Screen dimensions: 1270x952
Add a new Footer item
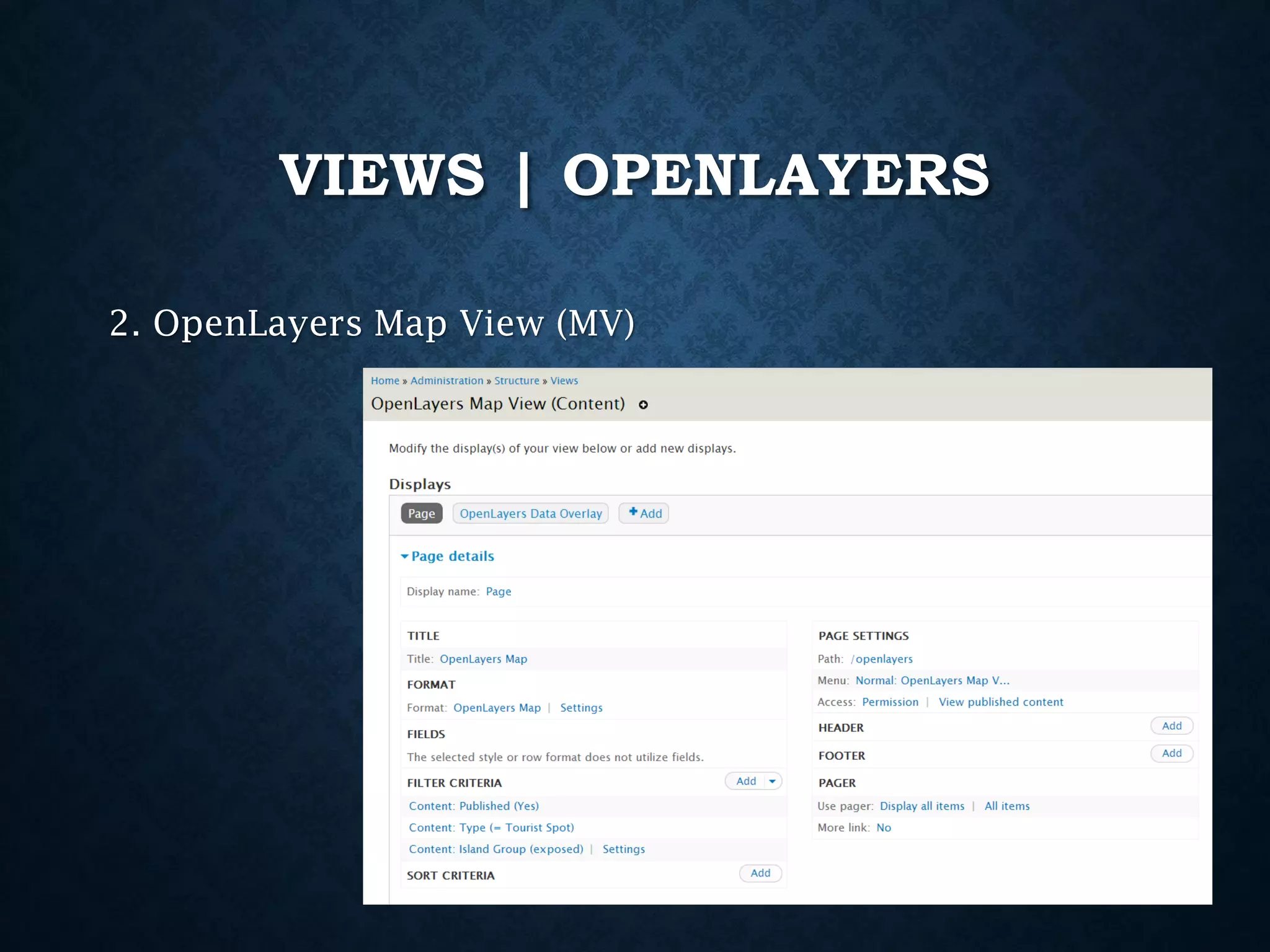pos(1171,753)
